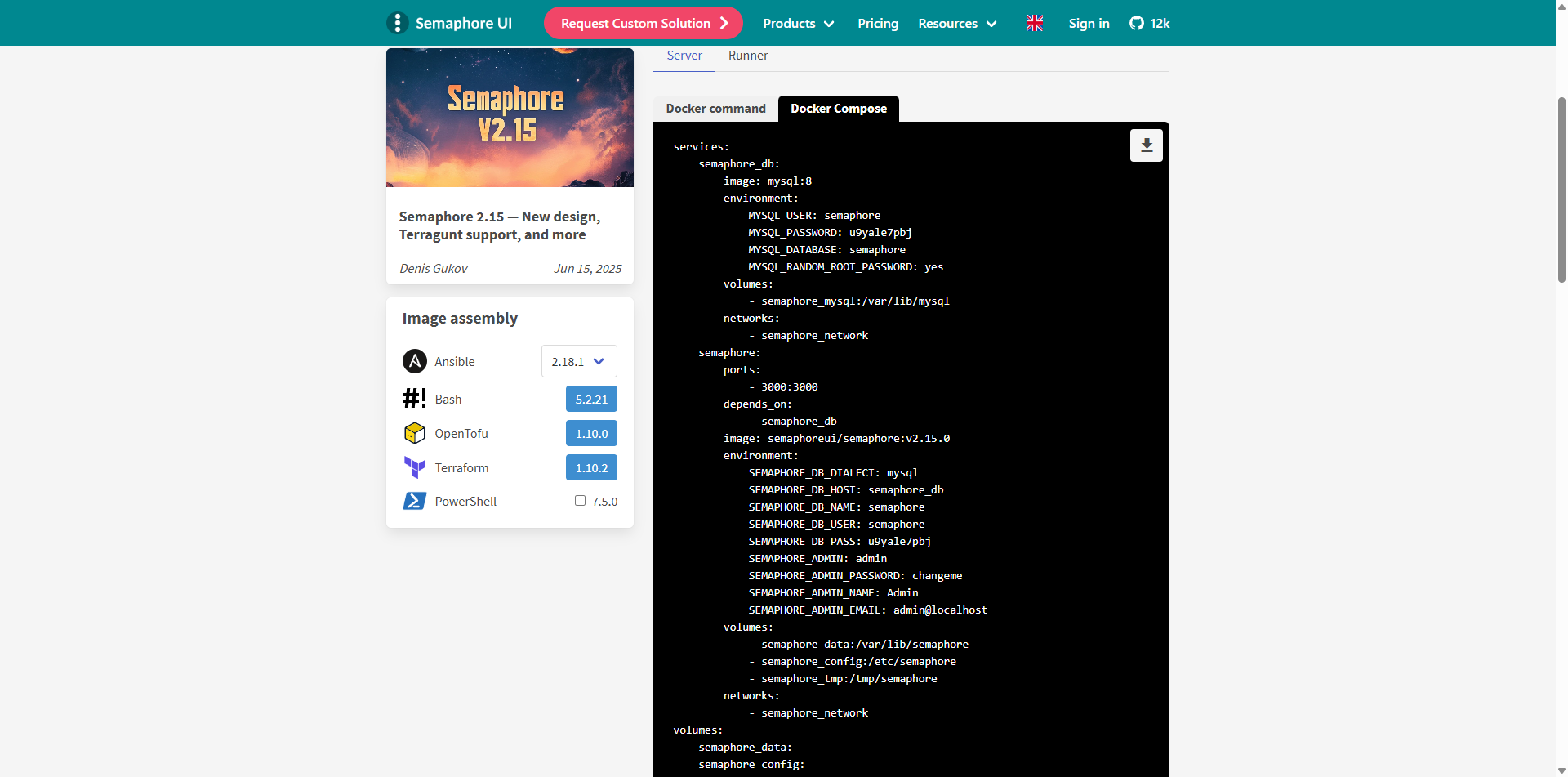Screen dimensions: 1568x777
Task: Open the Semaphore V2.15 article thumbnail
Action: tap(510, 118)
